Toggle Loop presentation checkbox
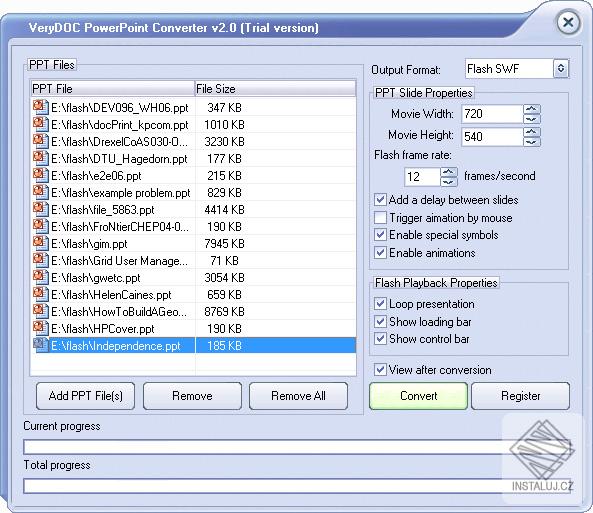Image resolution: width=593 pixels, height=513 pixels. point(380,304)
